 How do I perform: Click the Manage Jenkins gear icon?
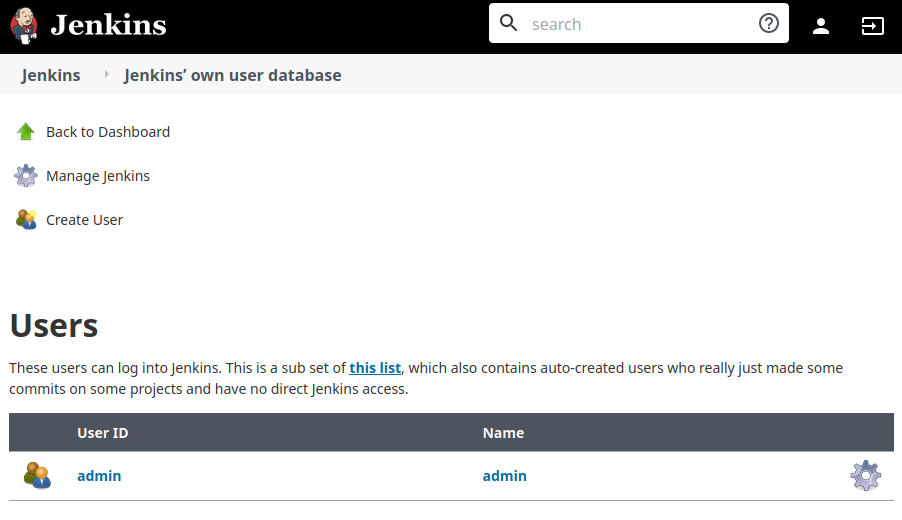point(25,176)
